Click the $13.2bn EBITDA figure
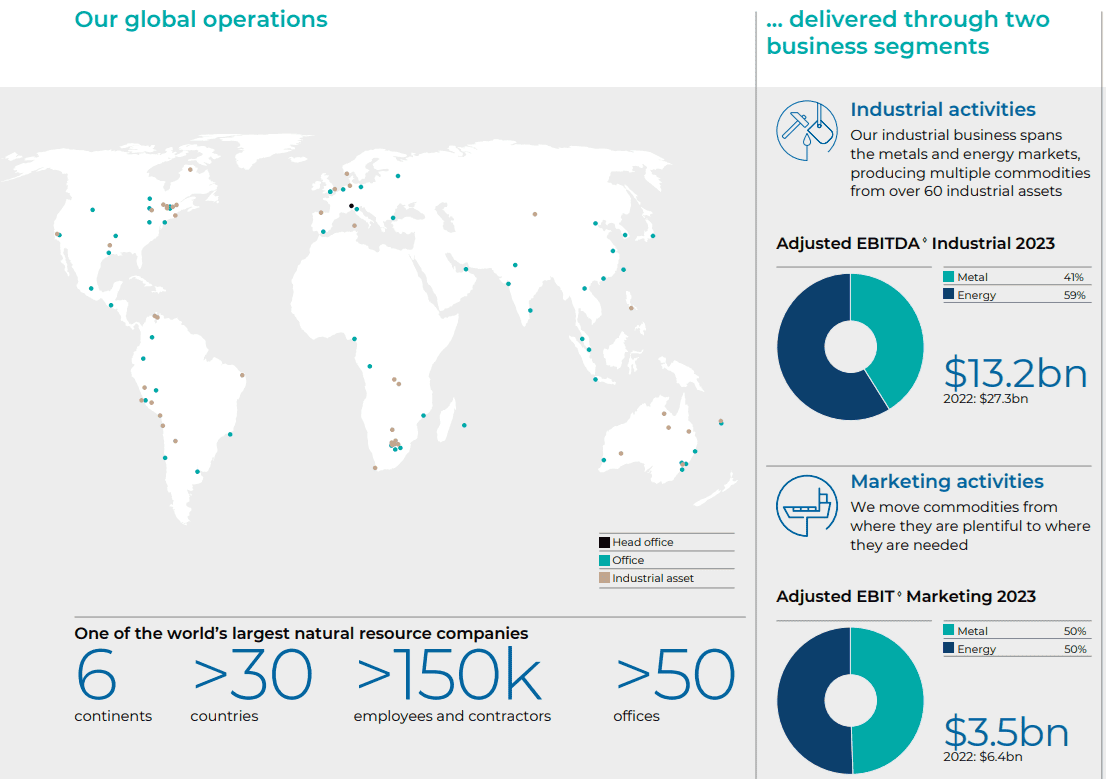Image resolution: width=1106 pixels, height=779 pixels. (x=1015, y=372)
